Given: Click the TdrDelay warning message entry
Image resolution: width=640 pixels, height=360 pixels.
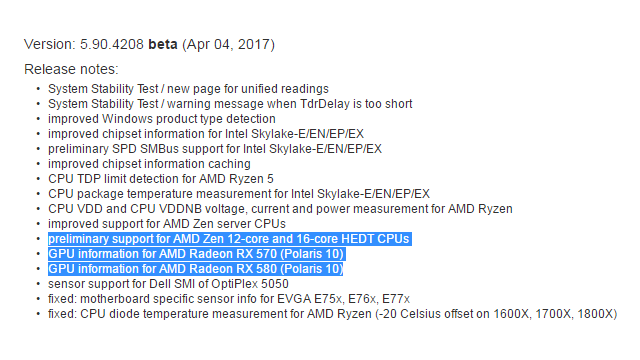Looking at the screenshot, I should point(230,104).
